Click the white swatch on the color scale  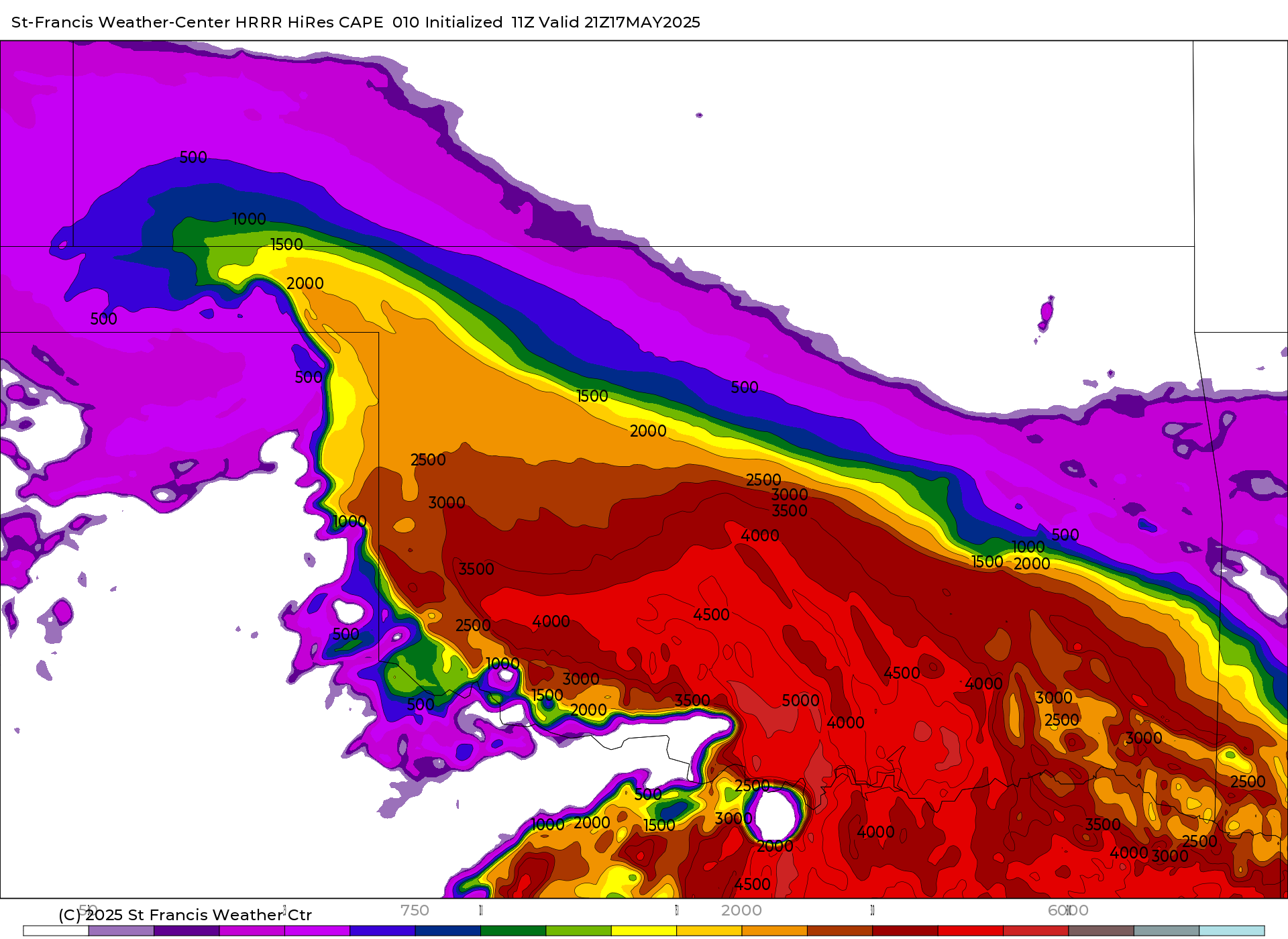click(x=56, y=931)
